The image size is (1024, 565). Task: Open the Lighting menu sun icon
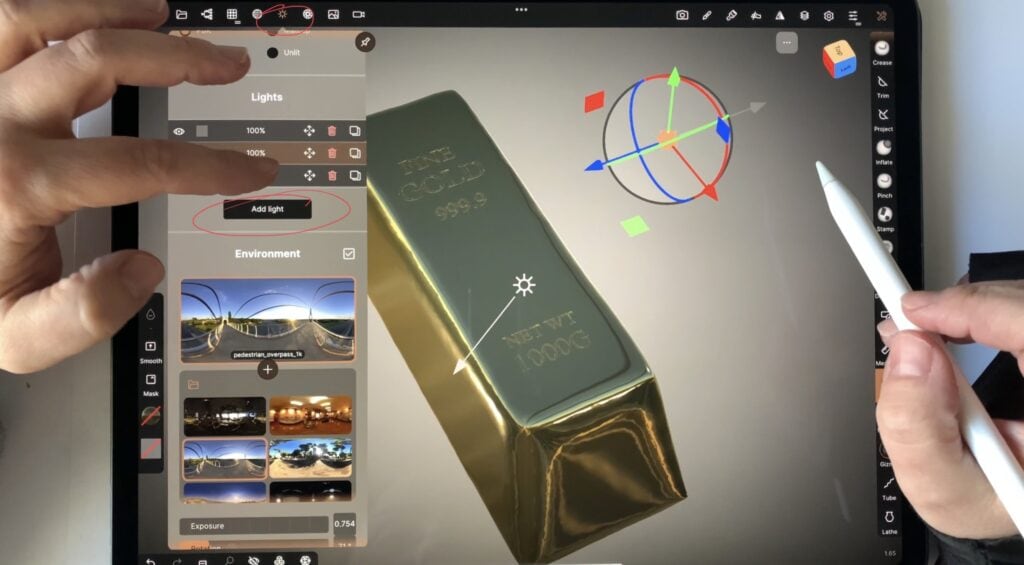click(x=282, y=14)
